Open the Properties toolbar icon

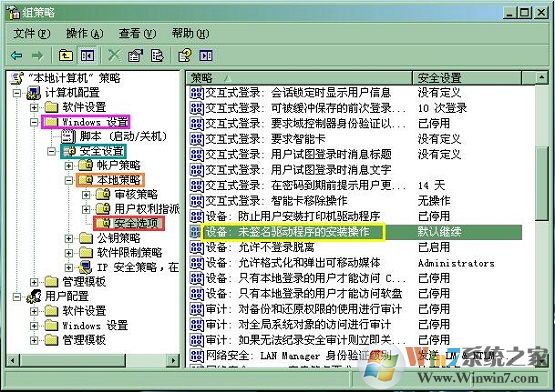click(x=135, y=56)
